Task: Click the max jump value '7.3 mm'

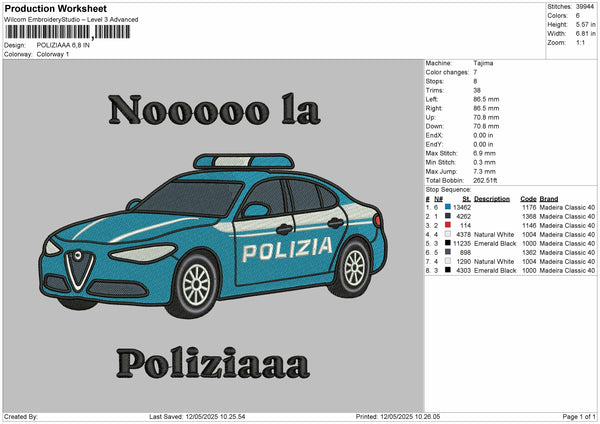Action: pyautogui.click(x=484, y=171)
